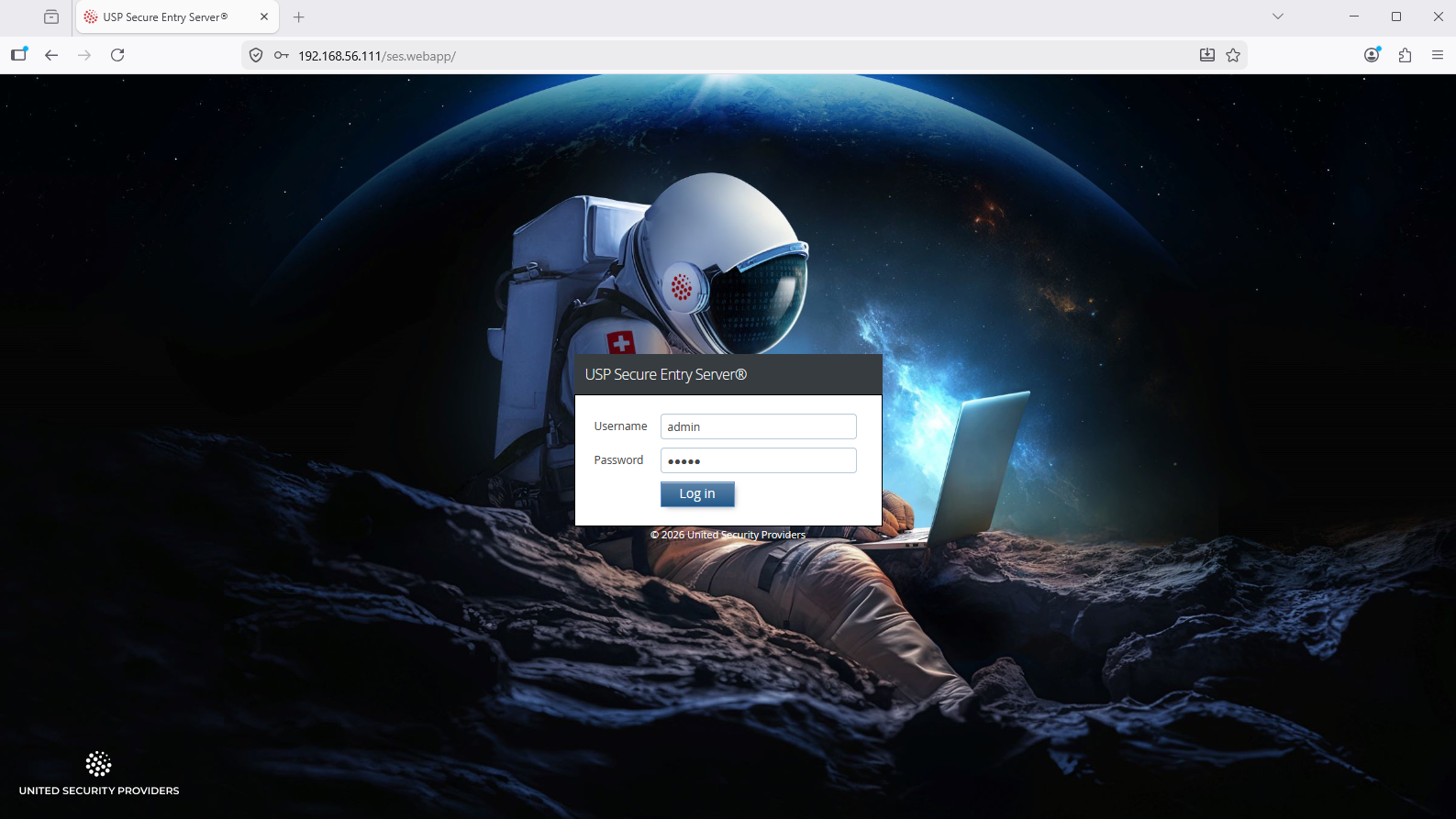Open the Extensions puzzle icon
Screen dimensions: 1456x819
(x=1405, y=55)
